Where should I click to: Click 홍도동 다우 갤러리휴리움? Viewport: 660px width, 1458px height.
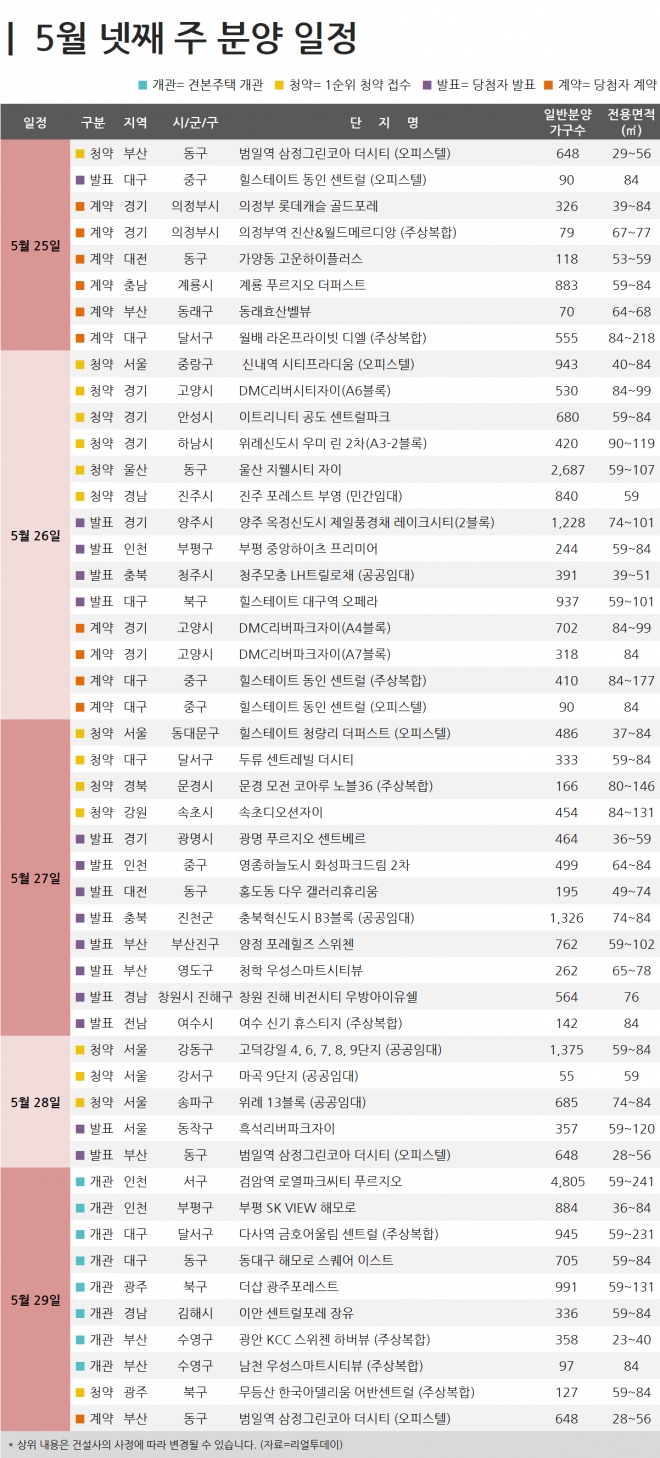click(x=308, y=891)
